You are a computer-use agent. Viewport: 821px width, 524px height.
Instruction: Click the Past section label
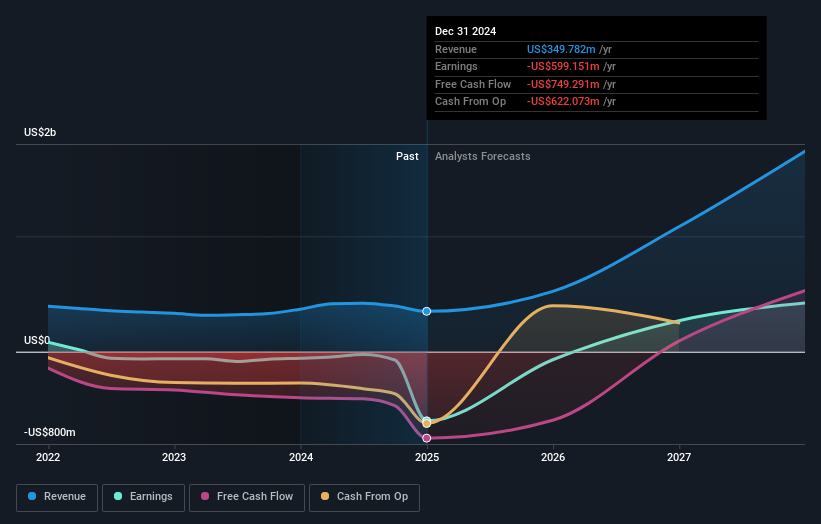coord(407,157)
